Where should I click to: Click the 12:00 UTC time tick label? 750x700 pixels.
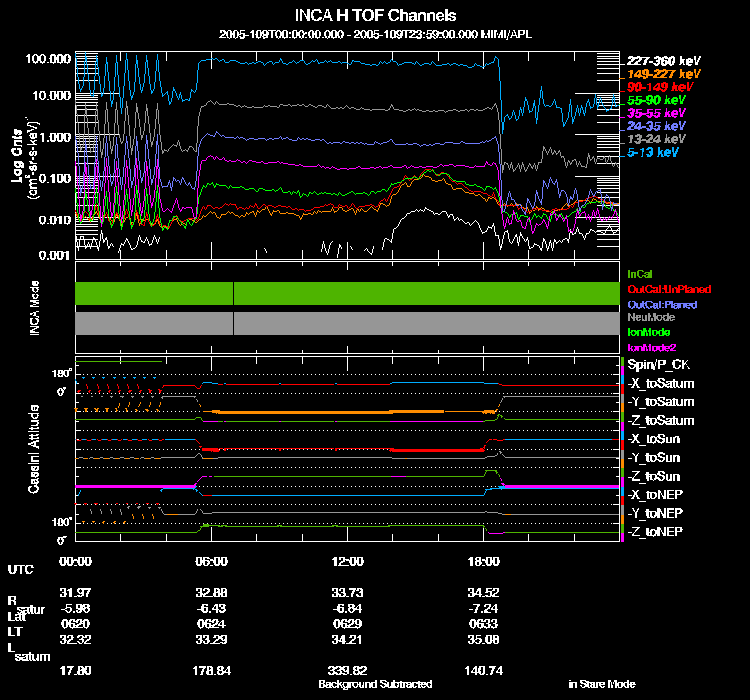tap(347, 561)
